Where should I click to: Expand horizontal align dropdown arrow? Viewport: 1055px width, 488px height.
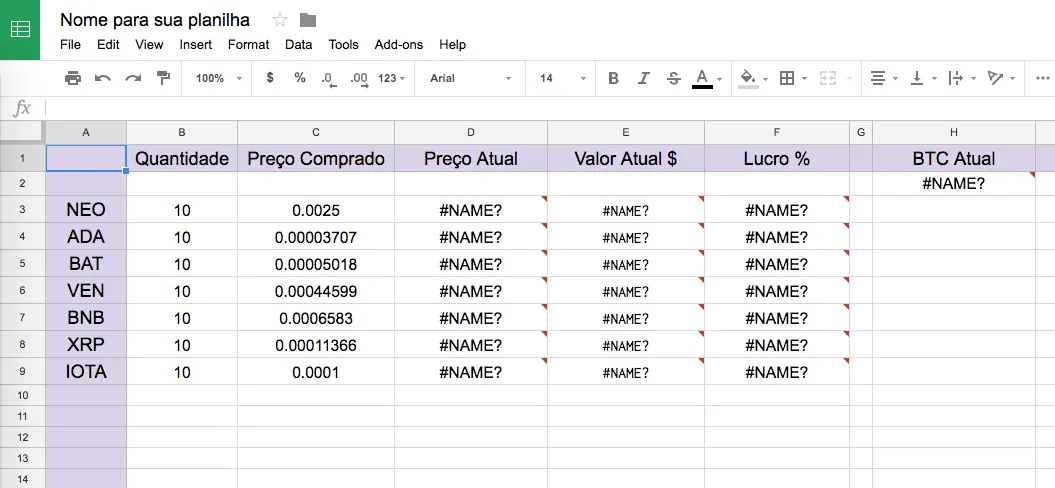(895, 79)
